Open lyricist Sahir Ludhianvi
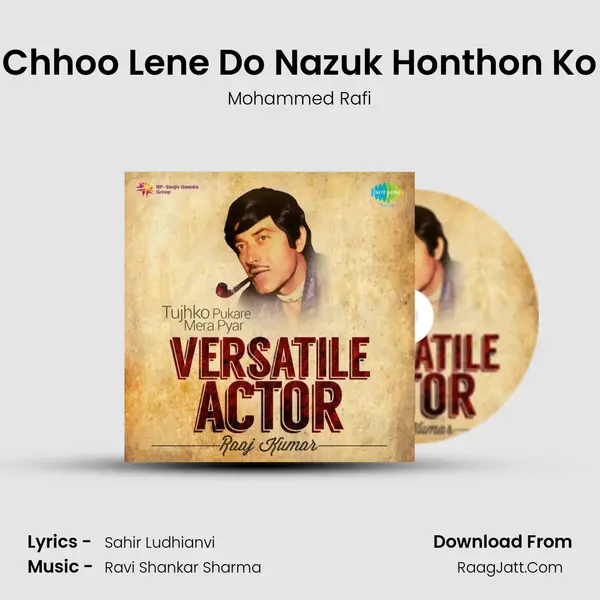Viewport: 600px width, 600px height. 160,543
